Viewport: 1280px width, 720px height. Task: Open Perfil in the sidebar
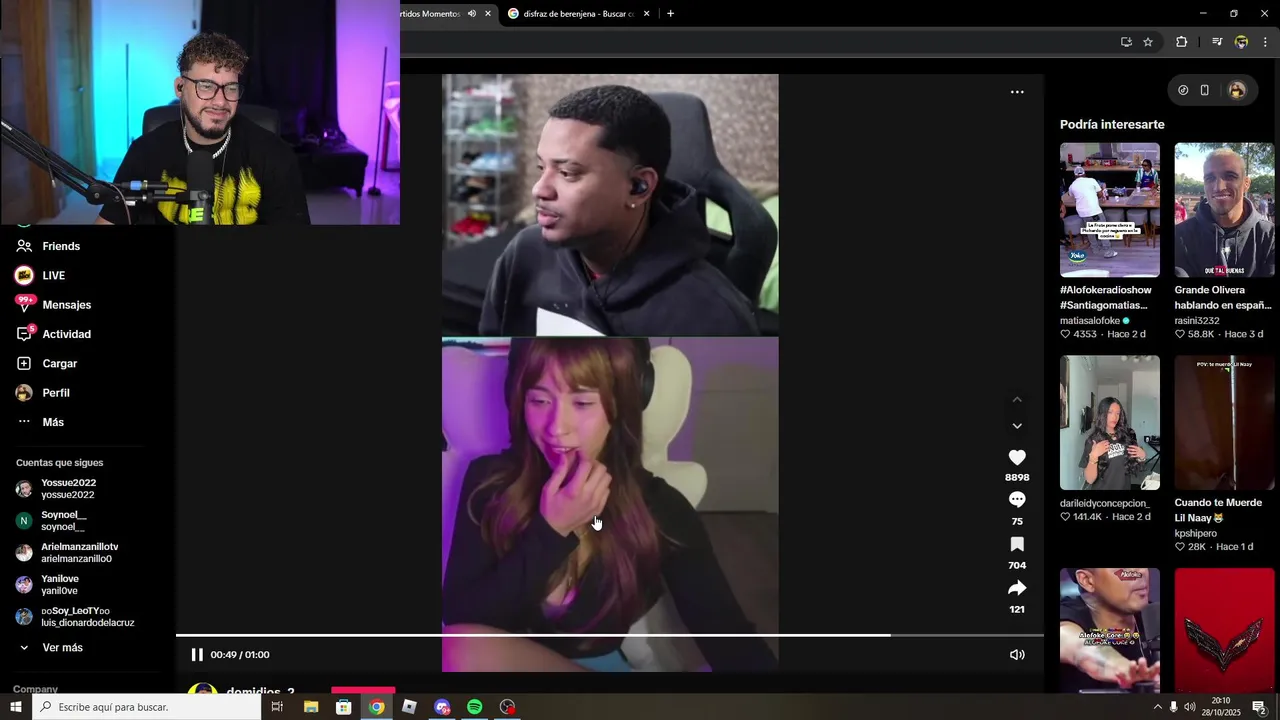point(56,393)
